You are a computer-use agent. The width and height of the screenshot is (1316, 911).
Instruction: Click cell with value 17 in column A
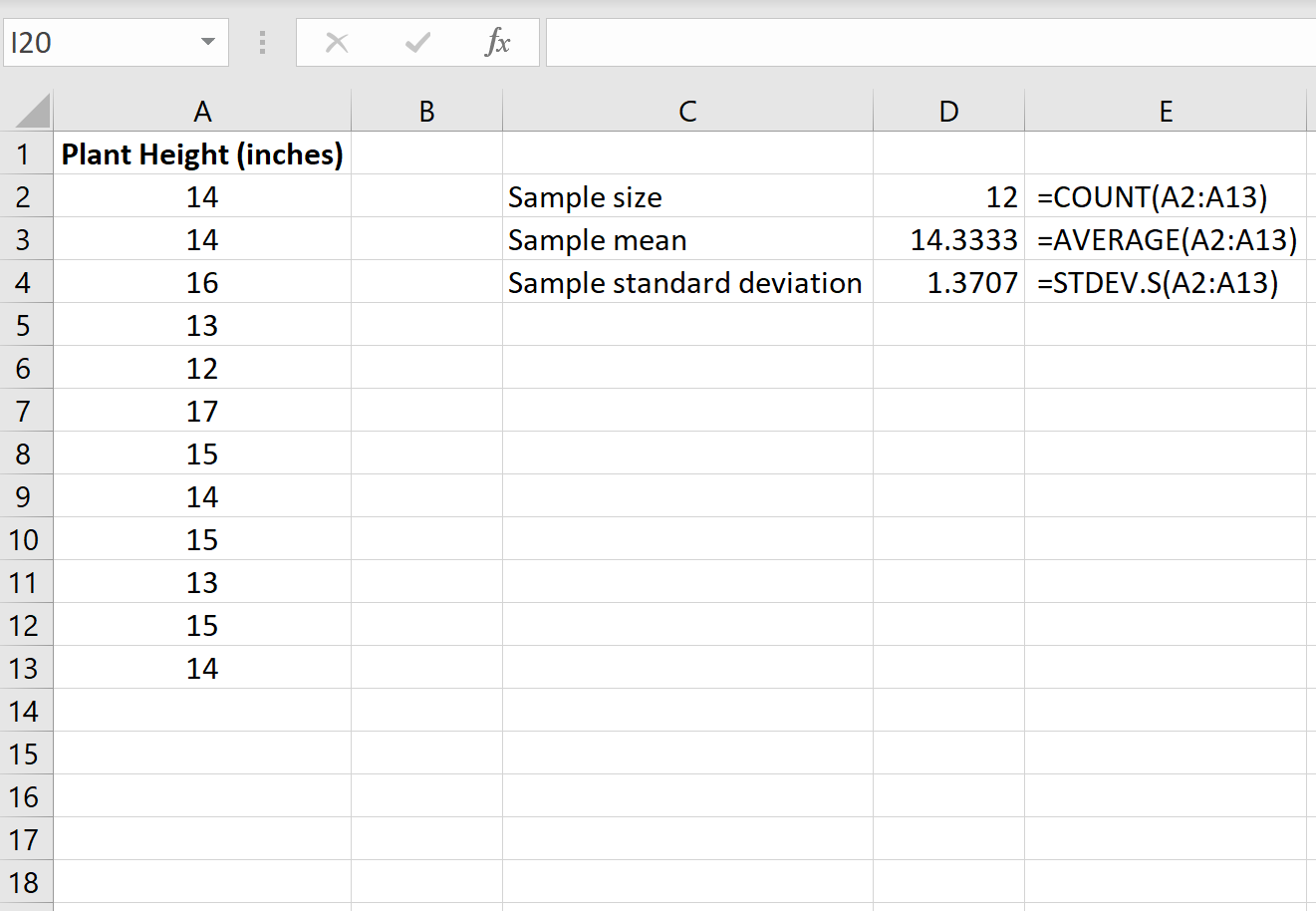(x=202, y=411)
